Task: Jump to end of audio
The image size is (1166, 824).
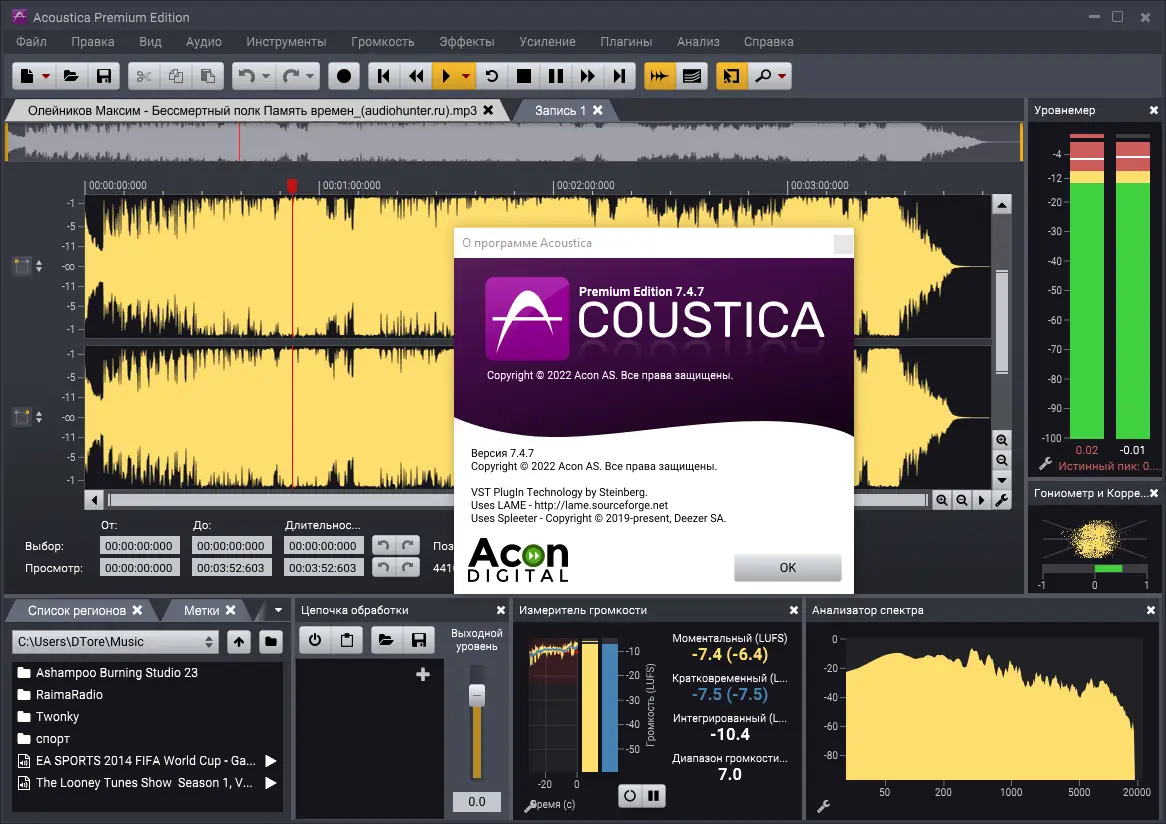Action: pos(619,76)
